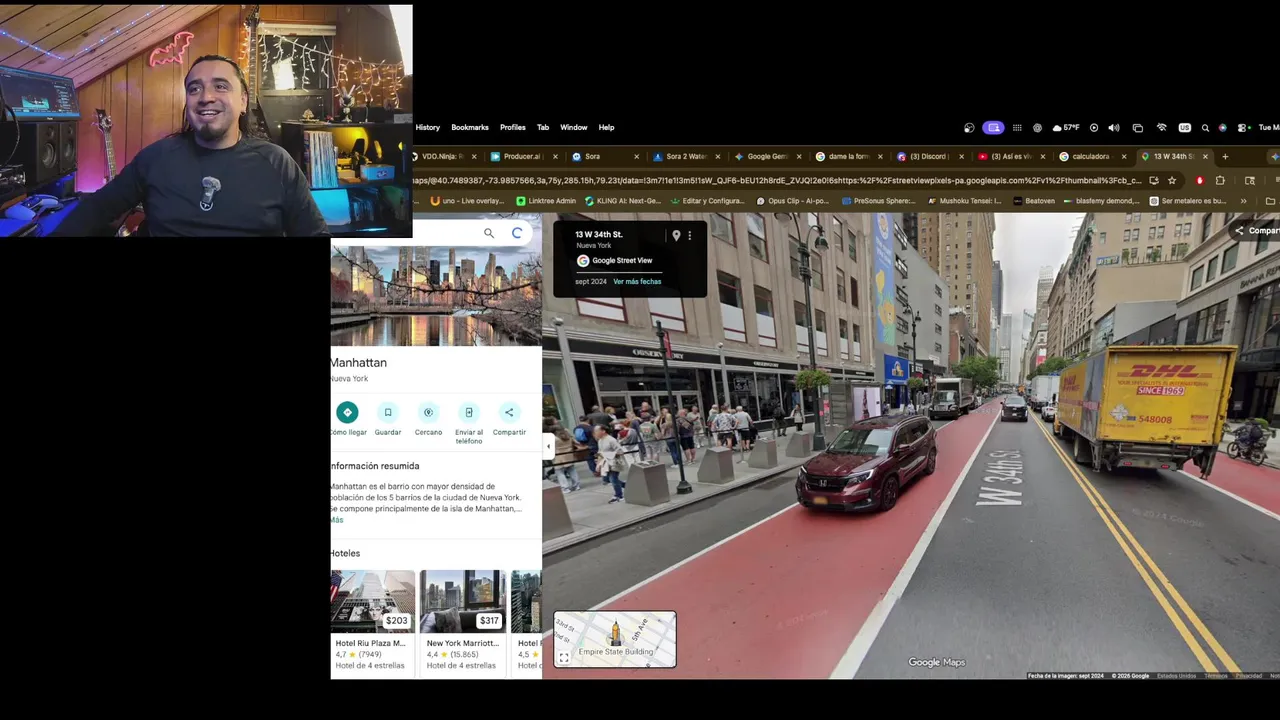Open the three-dot menu on Street View card
Image resolution: width=1280 pixels, height=720 pixels.
click(x=689, y=236)
